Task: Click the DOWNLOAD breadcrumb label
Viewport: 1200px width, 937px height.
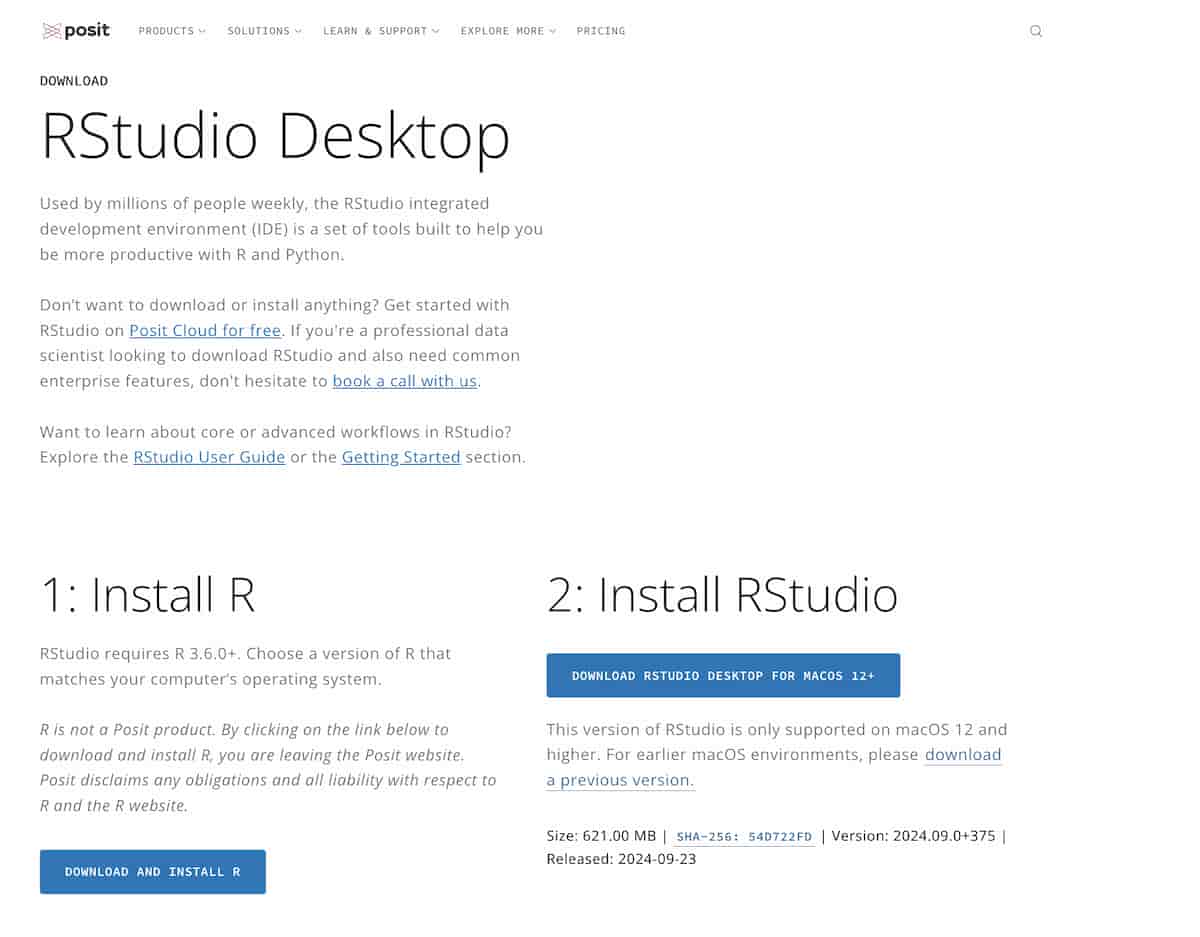Action: click(x=73, y=81)
